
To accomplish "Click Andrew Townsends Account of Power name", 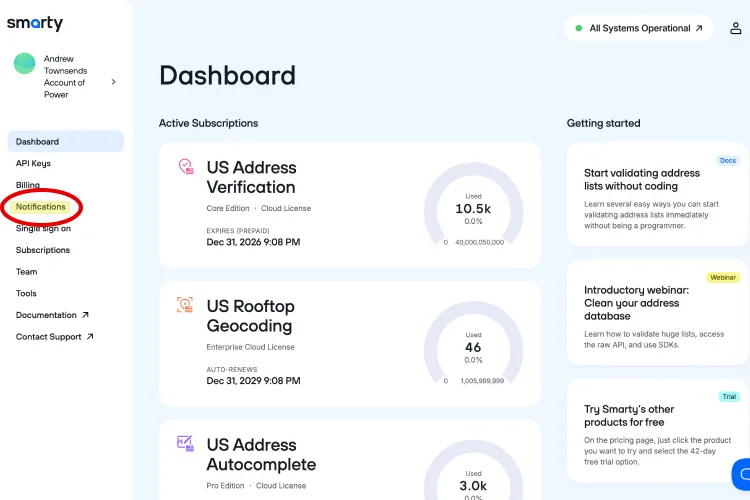I will point(66,77).
